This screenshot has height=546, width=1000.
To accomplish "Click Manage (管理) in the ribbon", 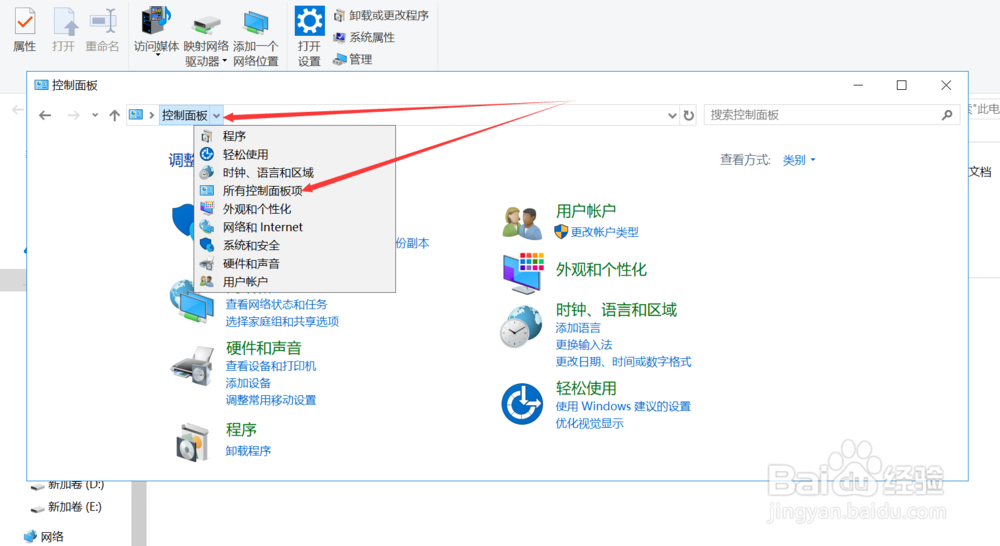I will click(353, 59).
